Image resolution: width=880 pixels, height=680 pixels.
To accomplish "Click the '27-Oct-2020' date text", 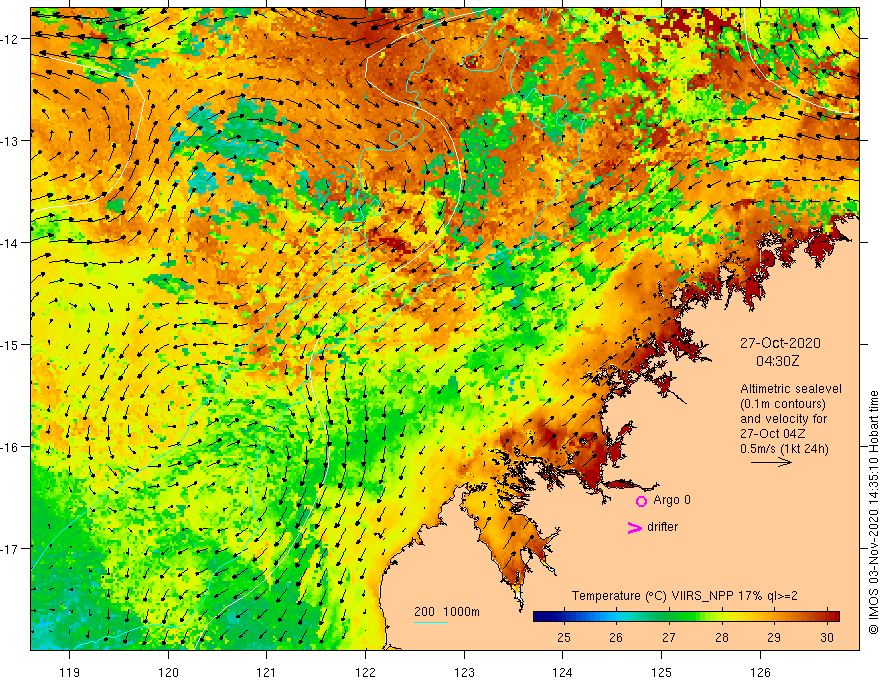I will (780, 343).
